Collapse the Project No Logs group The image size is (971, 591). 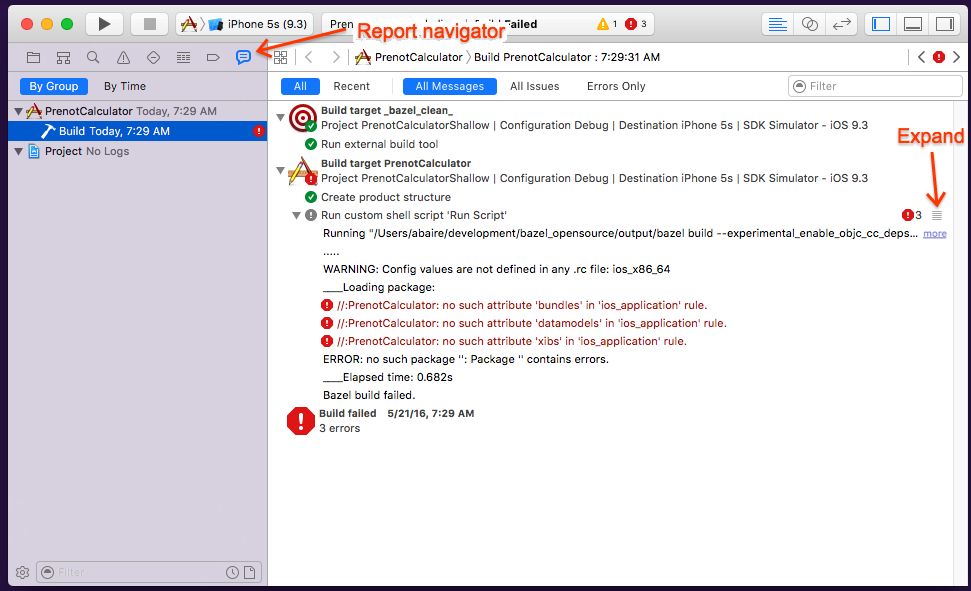(x=19, y=152)
